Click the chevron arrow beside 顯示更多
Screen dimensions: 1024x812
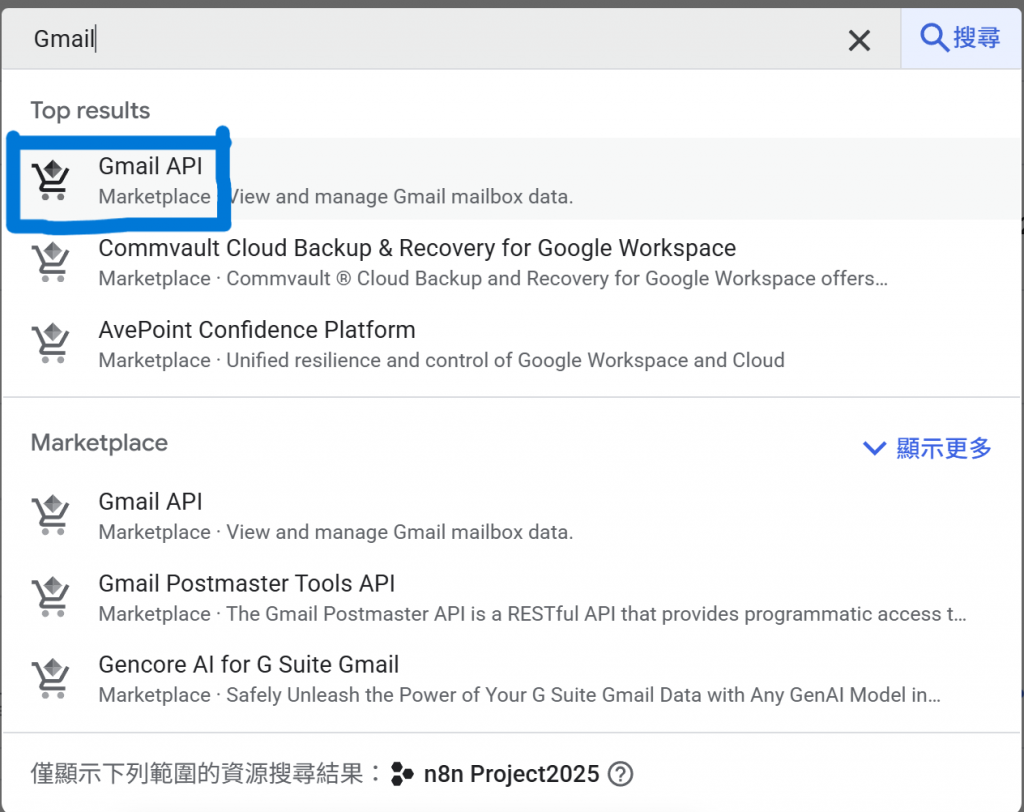tap(874, 449)
